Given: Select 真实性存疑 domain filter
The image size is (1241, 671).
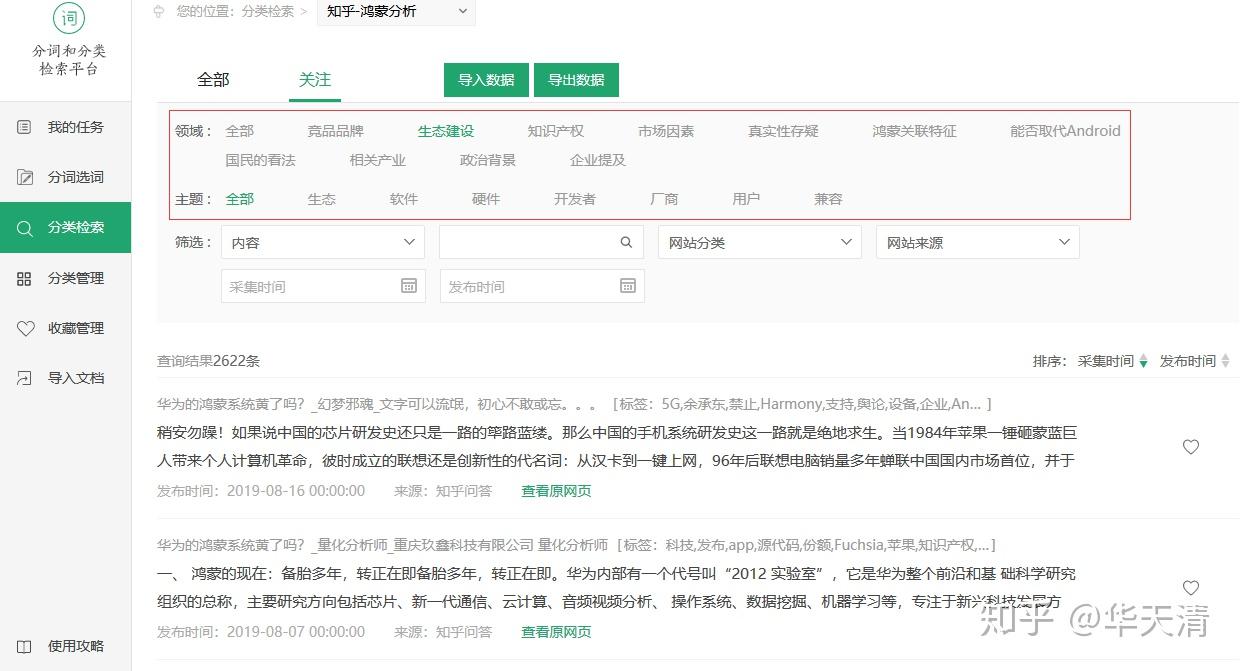Looking at the screenshot, I should point(783,131).
